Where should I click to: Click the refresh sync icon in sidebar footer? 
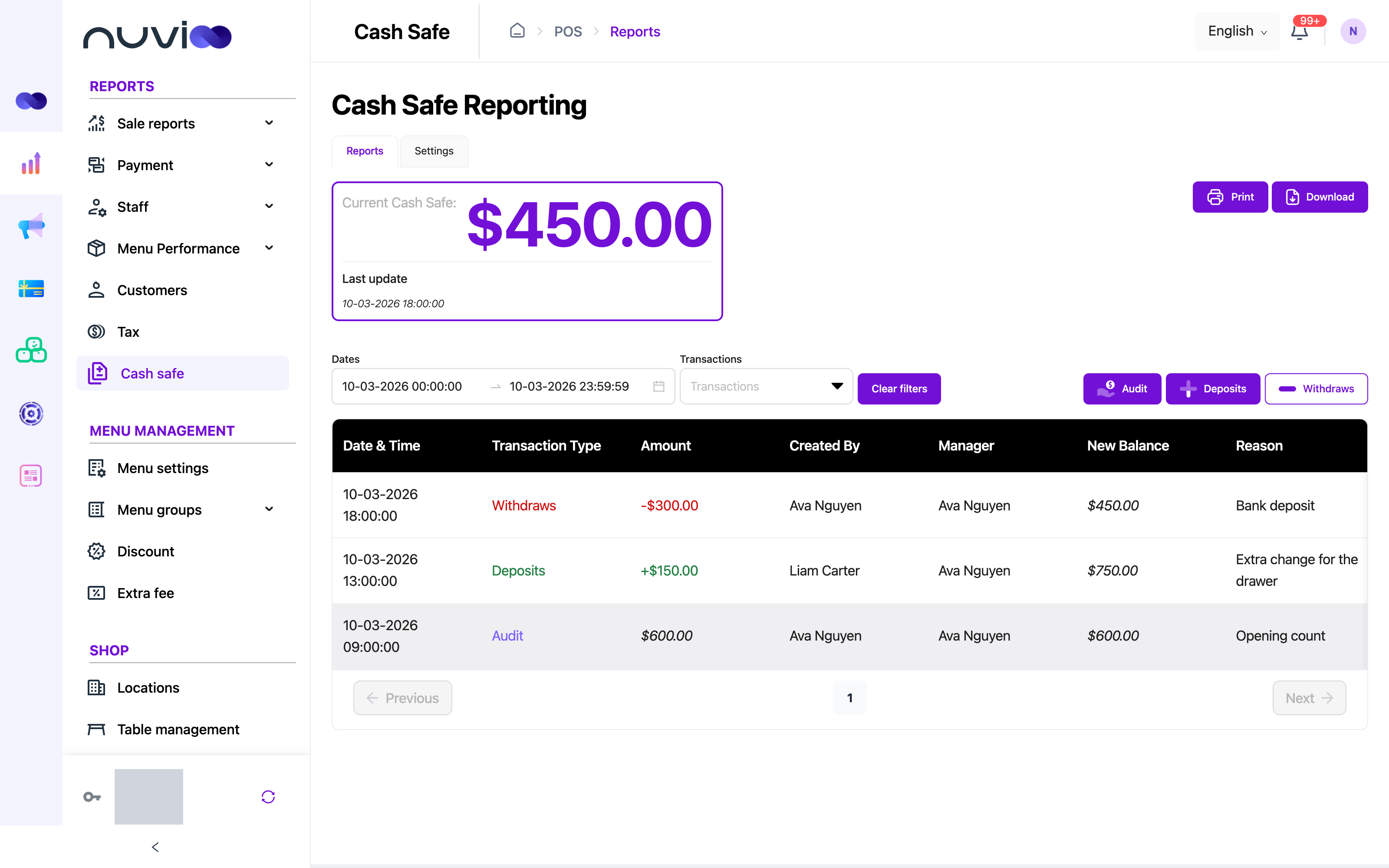(268, 797)
